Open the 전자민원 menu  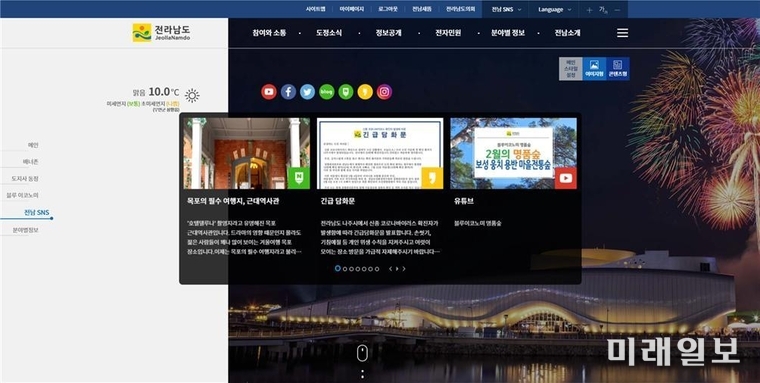[448, 33]
